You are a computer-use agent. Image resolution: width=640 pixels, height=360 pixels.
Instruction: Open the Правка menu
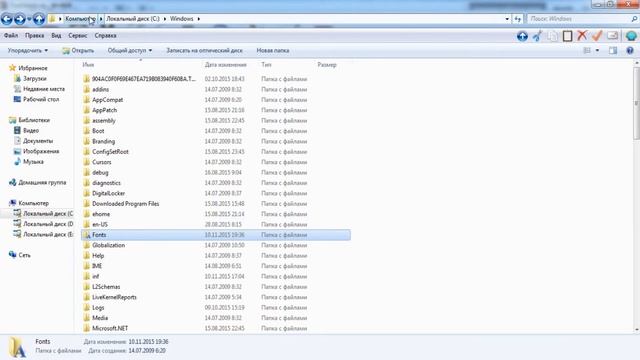[x=34, y=36]
